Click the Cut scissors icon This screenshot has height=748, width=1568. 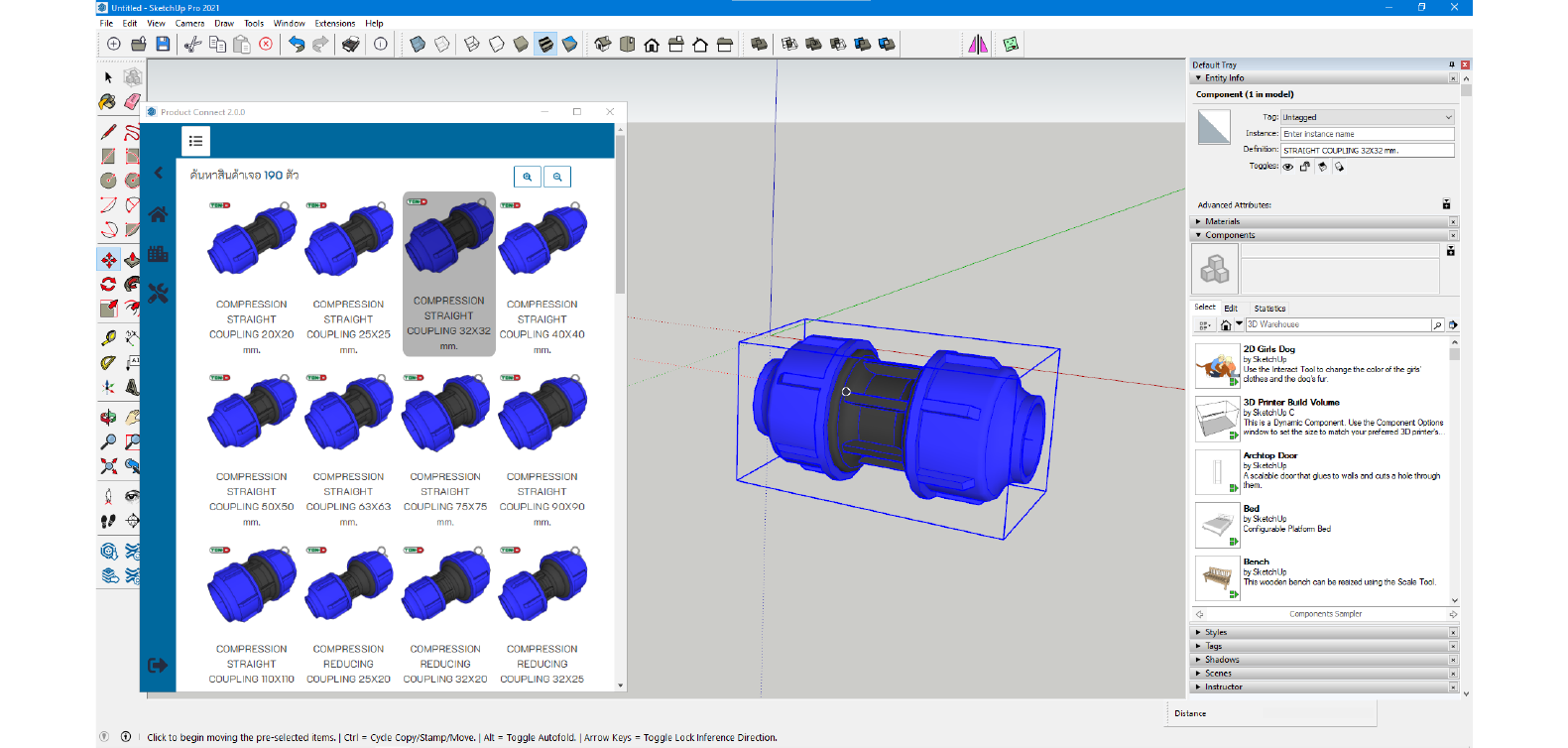click(193, 44)
